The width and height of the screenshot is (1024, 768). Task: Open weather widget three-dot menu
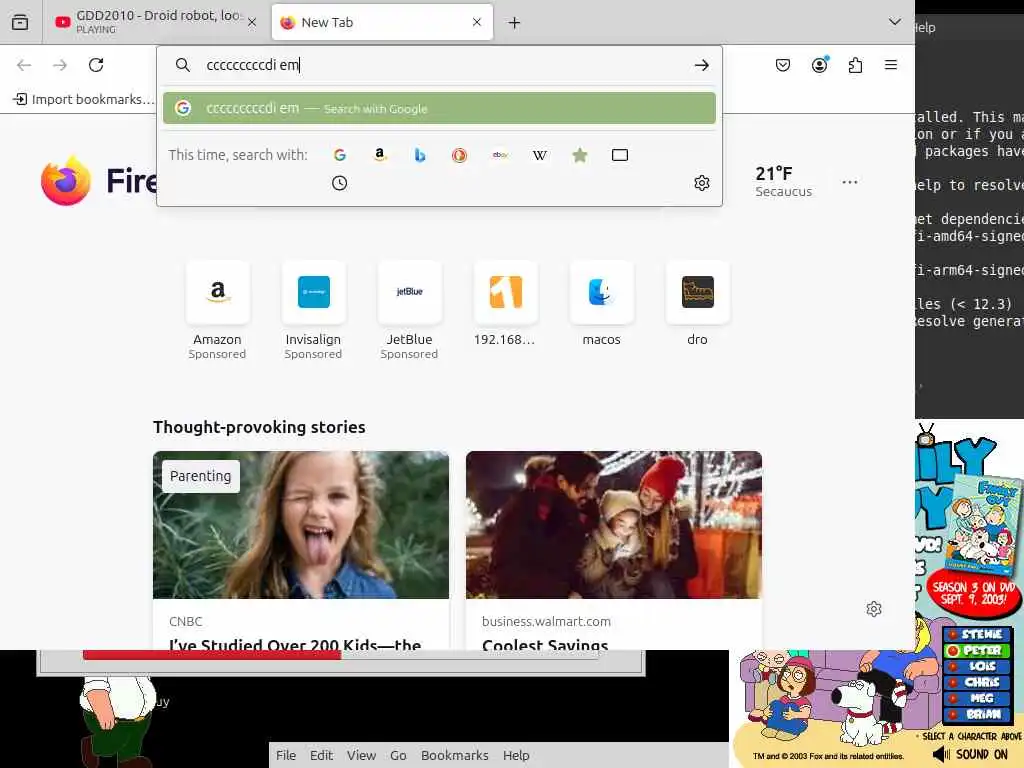tap(850, 182)
